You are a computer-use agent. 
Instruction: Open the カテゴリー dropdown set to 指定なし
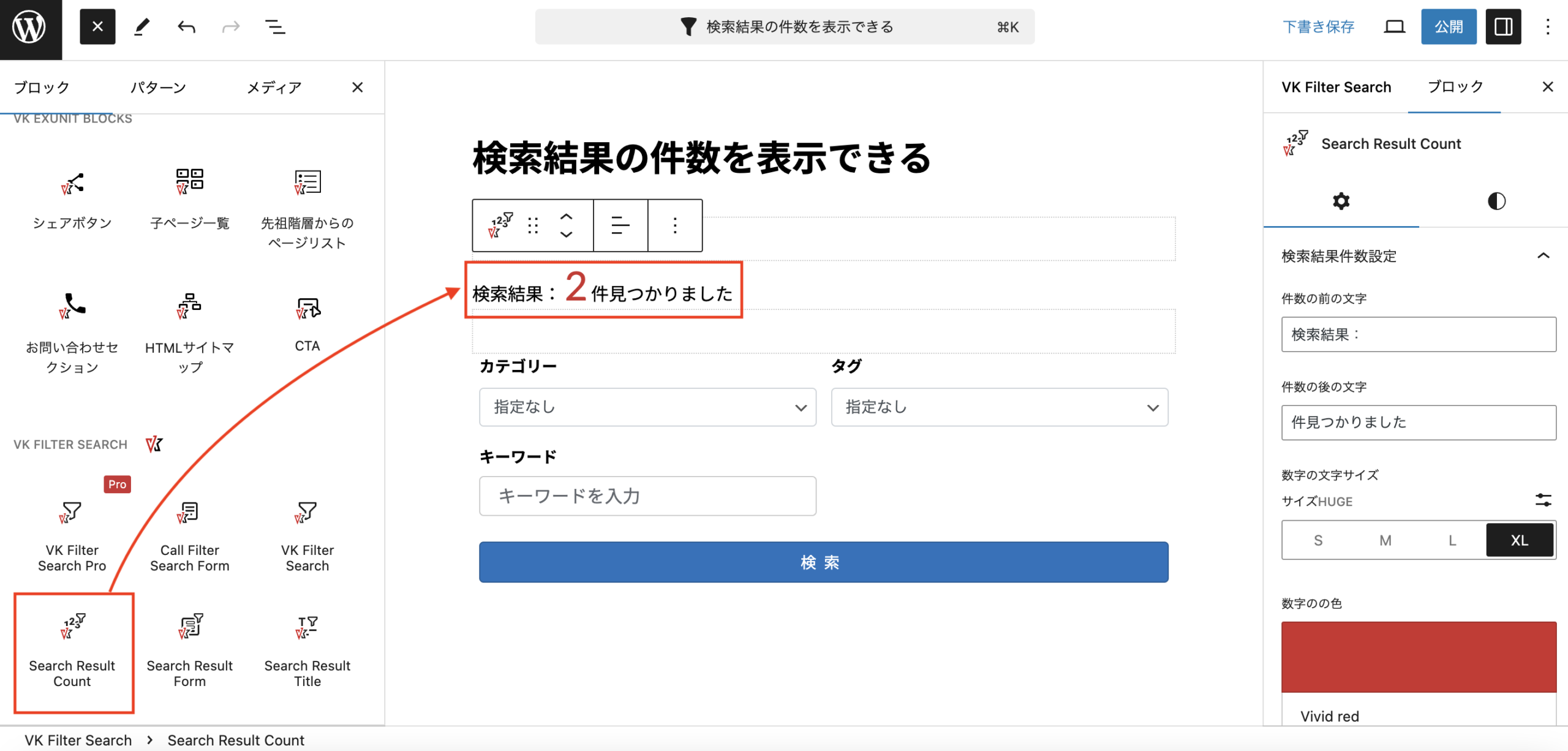647,407
